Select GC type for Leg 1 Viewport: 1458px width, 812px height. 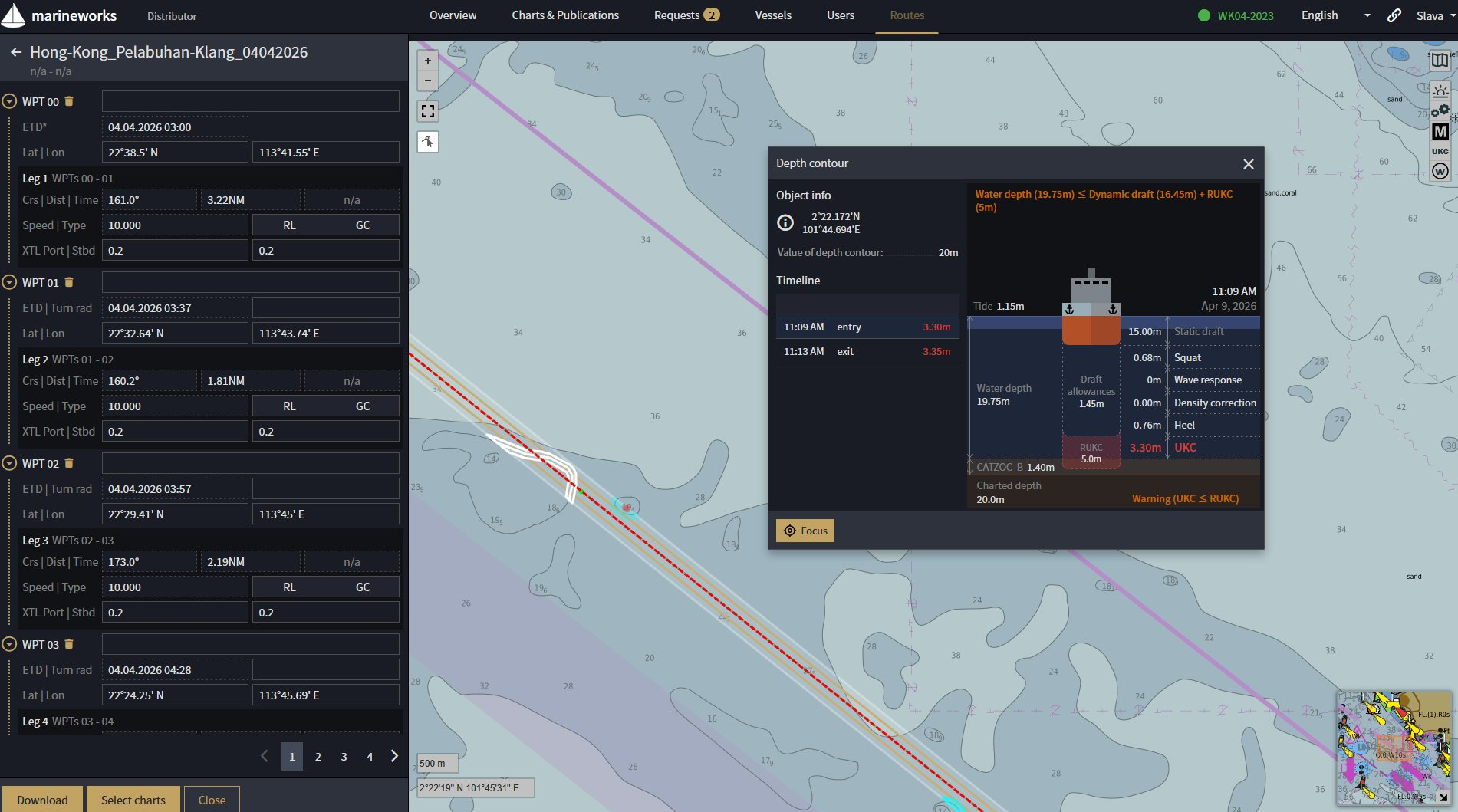point(363,225)
